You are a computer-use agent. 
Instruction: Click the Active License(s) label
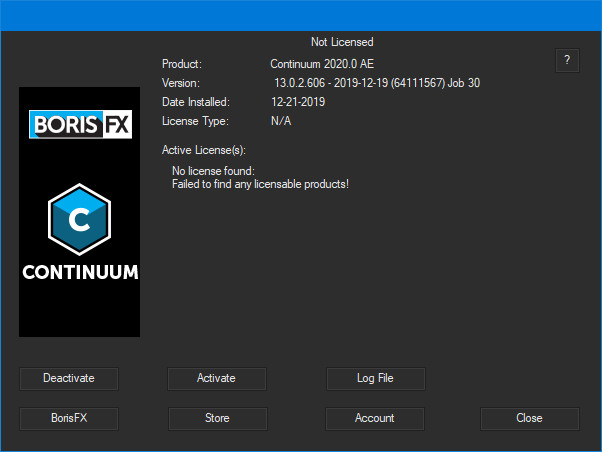(203, 149)
